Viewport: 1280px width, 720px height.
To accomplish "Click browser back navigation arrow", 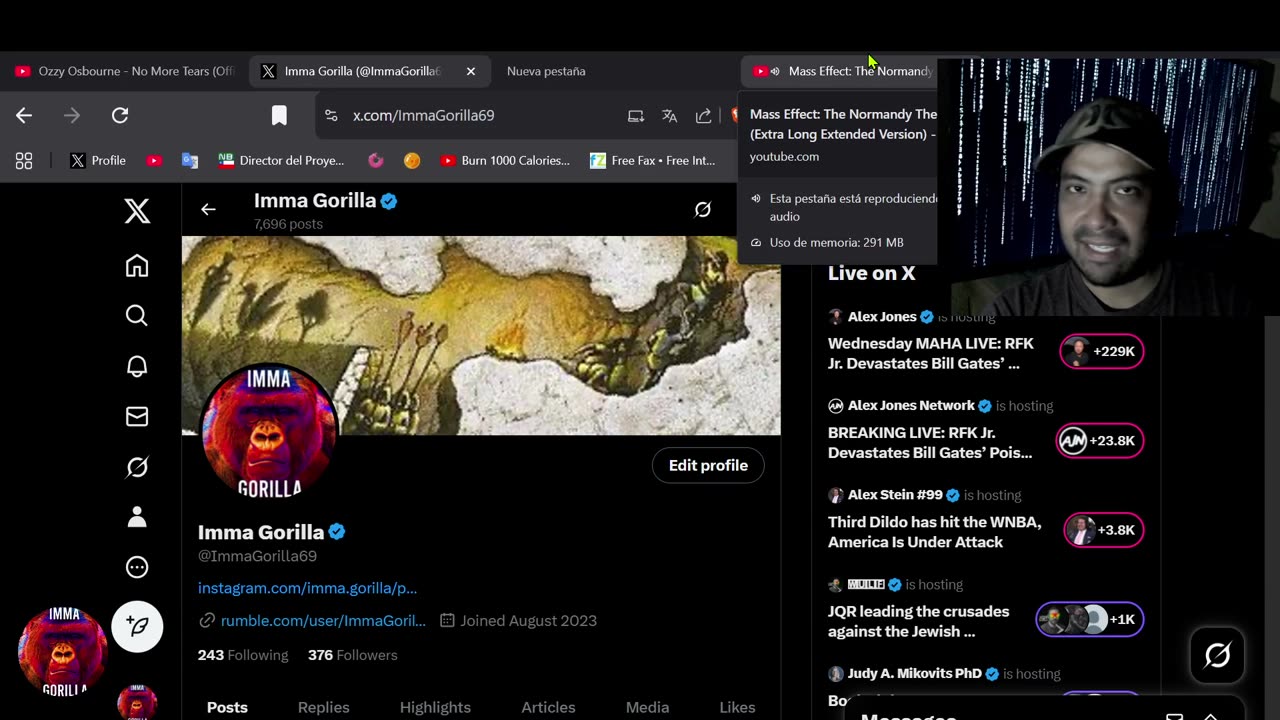I will [24, 115].
